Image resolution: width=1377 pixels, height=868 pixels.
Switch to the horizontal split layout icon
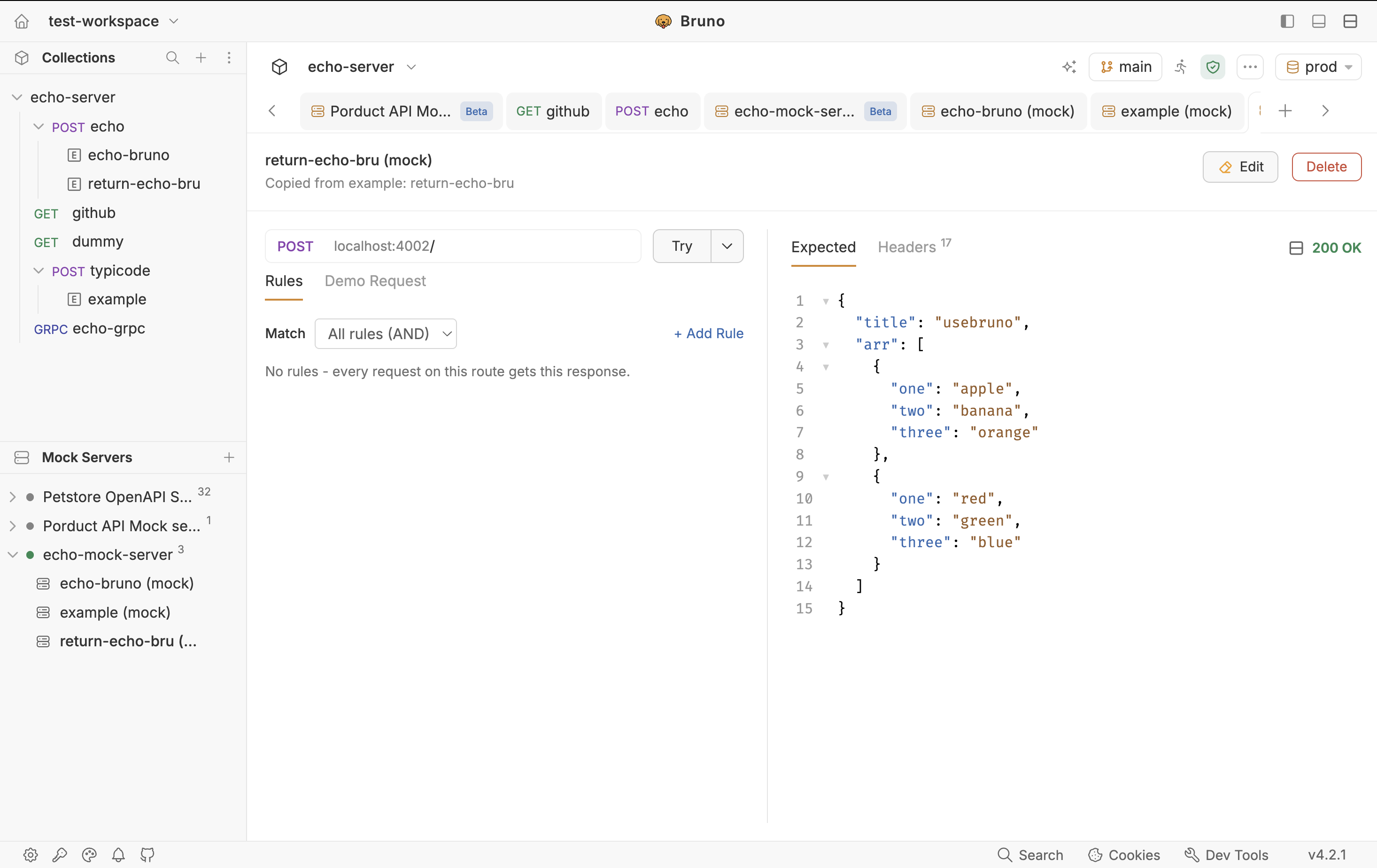click(1350, 21)
